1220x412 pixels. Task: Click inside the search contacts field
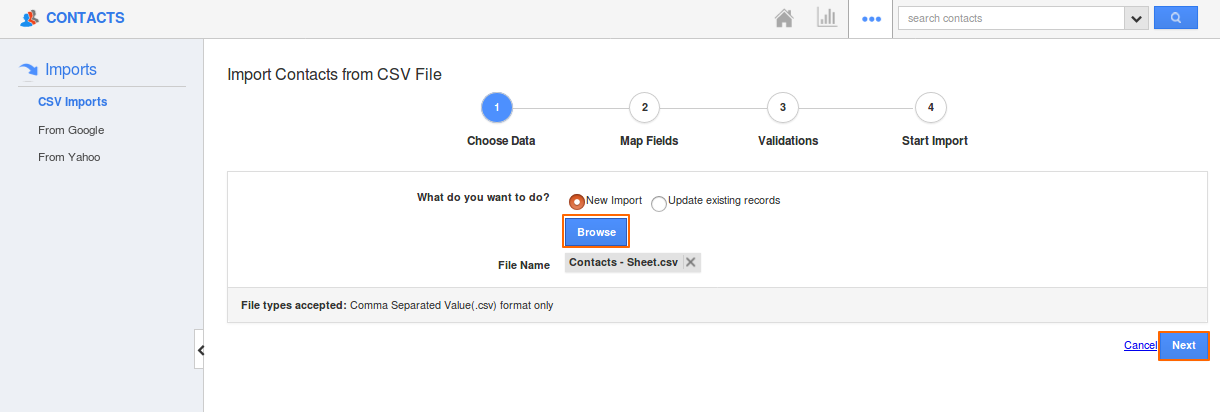(1010, 18)
